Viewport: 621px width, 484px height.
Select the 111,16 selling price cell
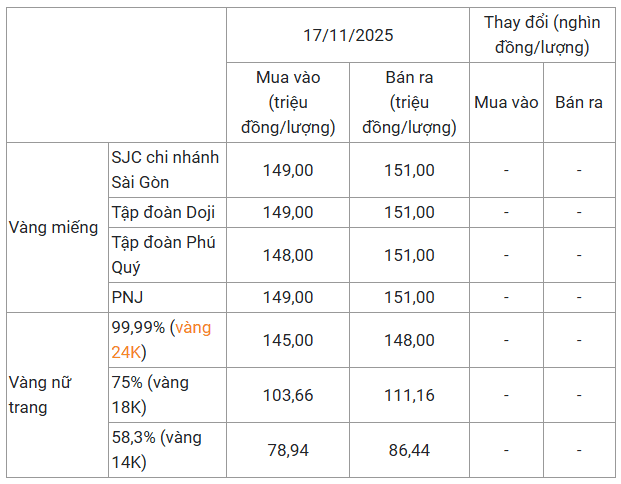(409, 395)
